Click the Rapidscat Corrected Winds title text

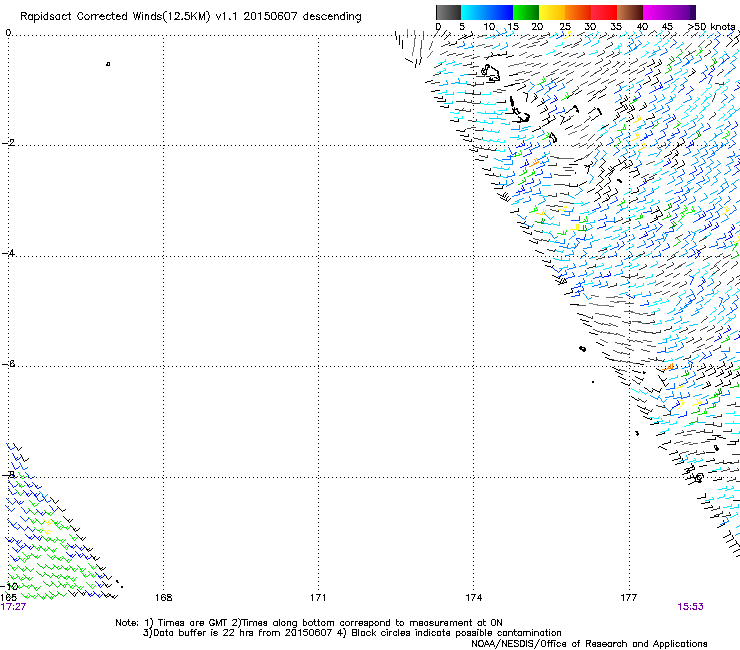(x=191, y=17)
